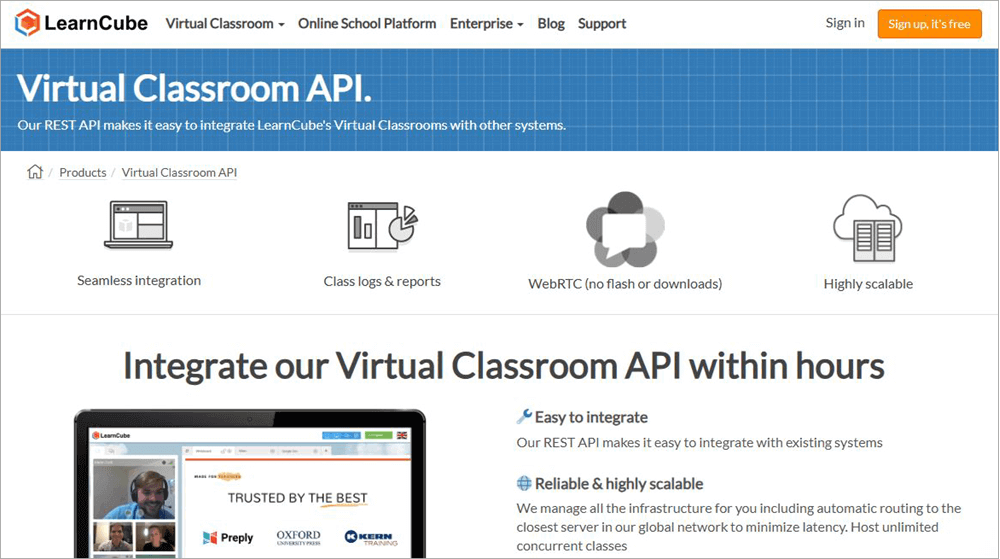Click the Class logs & reports chart icon
Viewport: 1000px width, 559px height.
tap(382, 225)
